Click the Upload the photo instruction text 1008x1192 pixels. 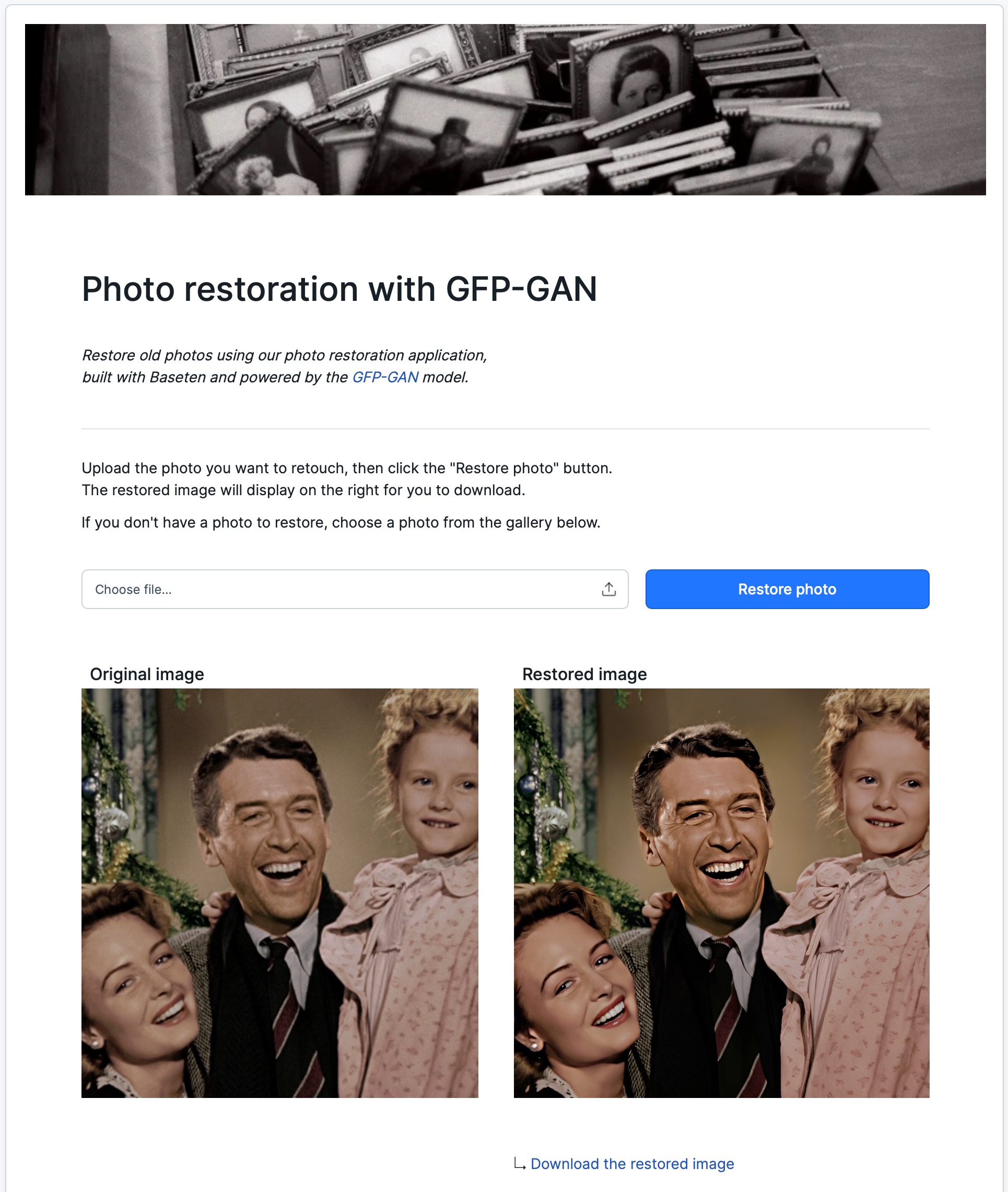click(347, 479)
